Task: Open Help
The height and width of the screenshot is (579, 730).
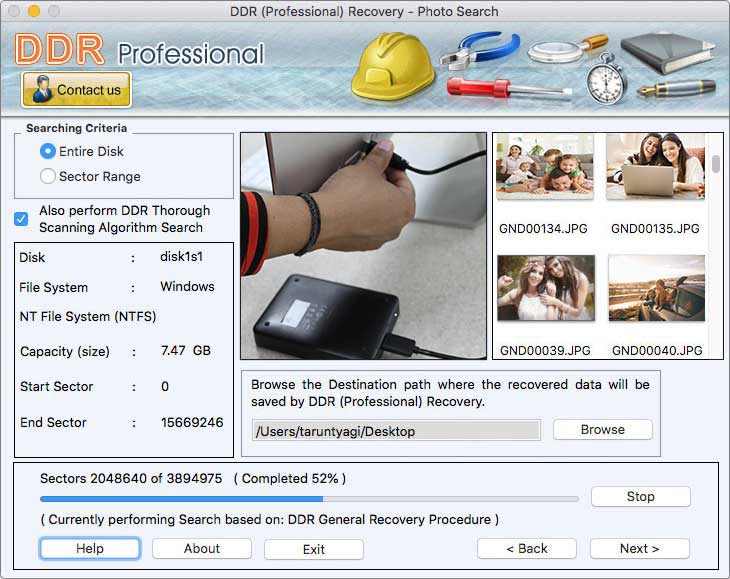Action: click(x=90, y=548)
